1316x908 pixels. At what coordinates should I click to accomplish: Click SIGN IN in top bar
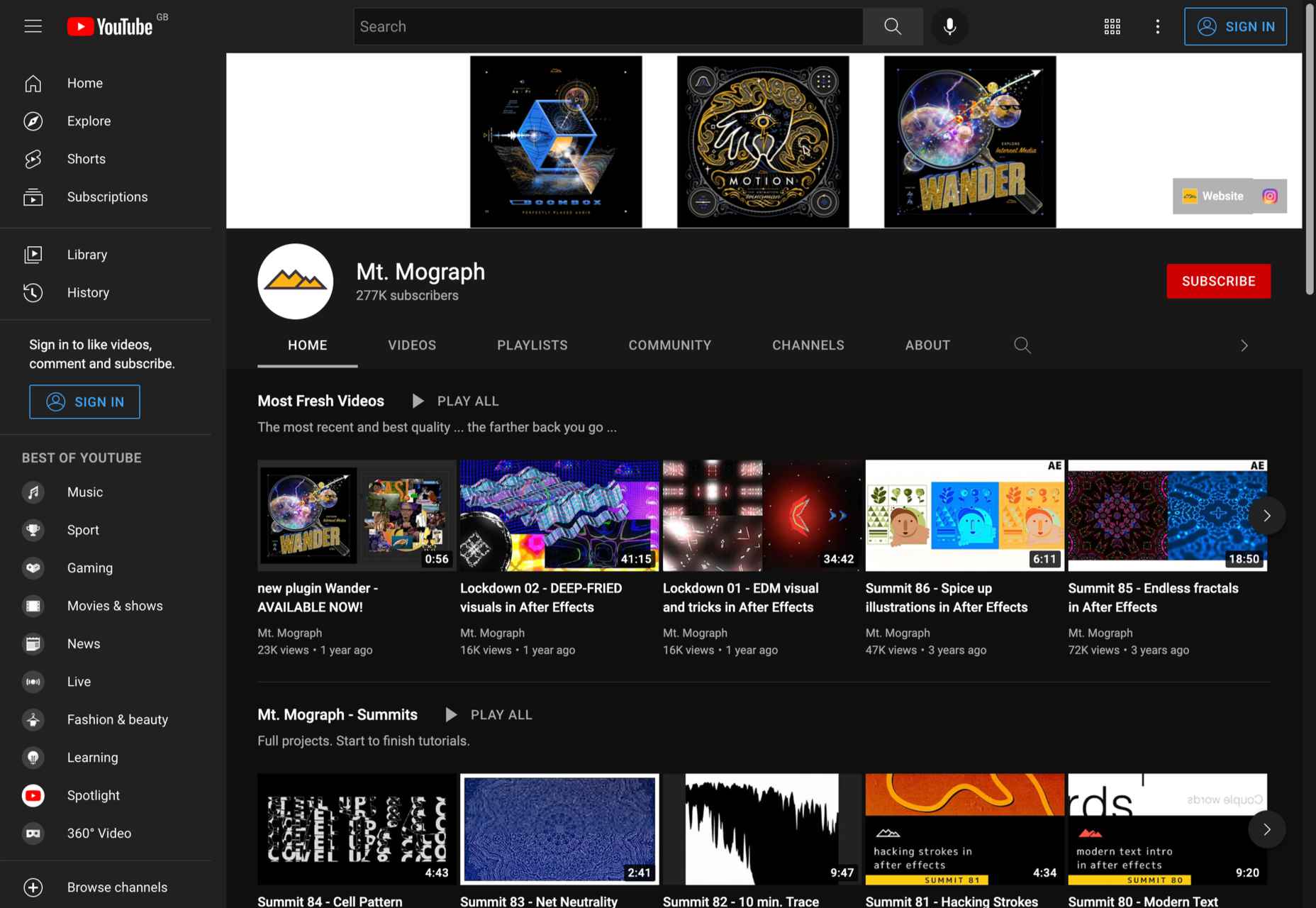(1236, 26)
